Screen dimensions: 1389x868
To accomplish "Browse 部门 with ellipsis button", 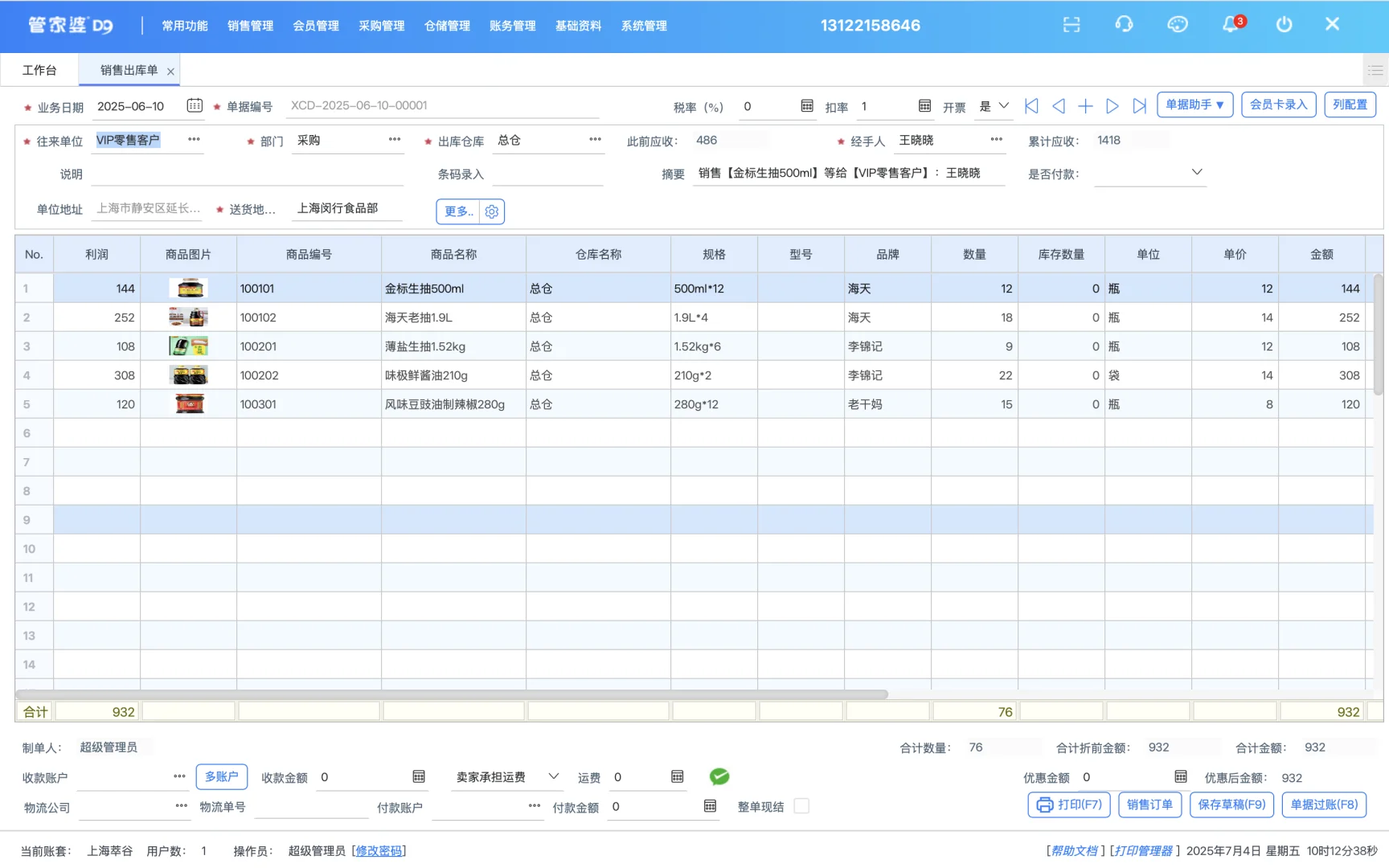I will tap(395, 140).
